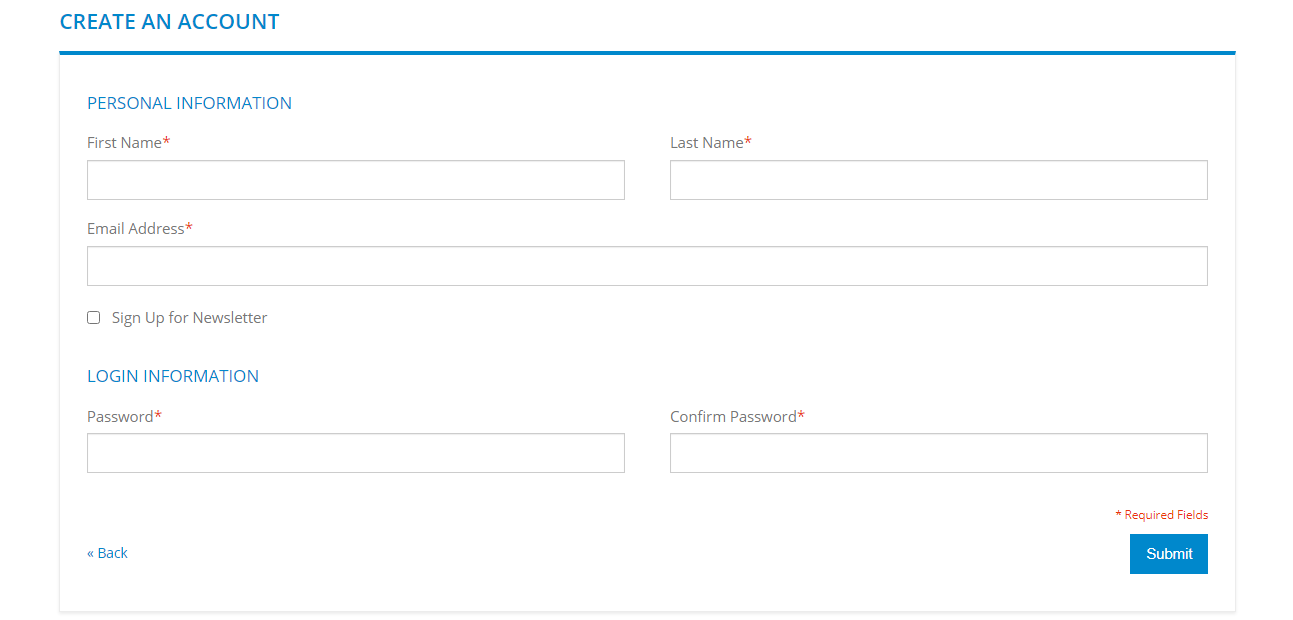The width and height of the screenshot is (1293, 620).
Task: Select the Email Address input field
Action: tap(647, 266)
